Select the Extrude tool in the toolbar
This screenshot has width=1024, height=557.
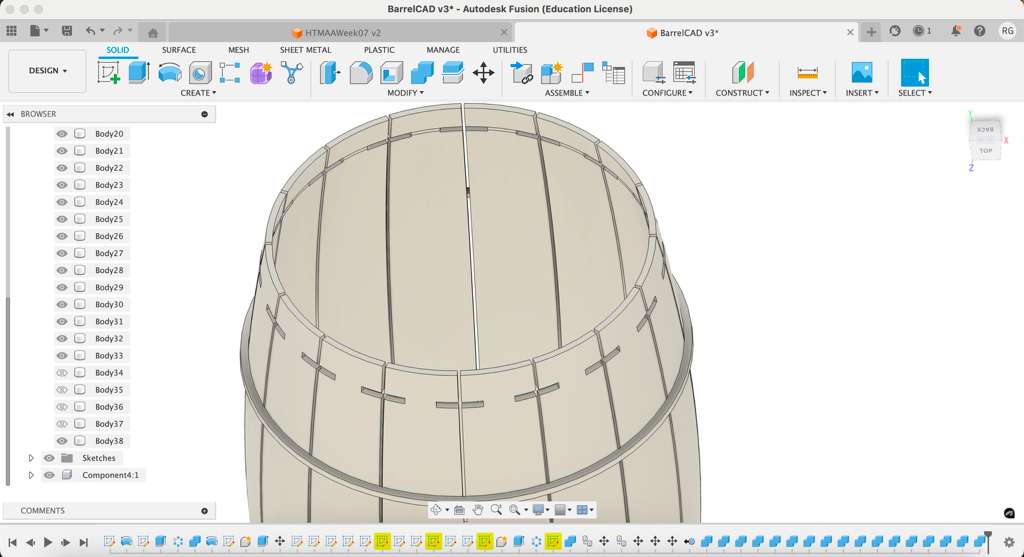coord(139,72)
